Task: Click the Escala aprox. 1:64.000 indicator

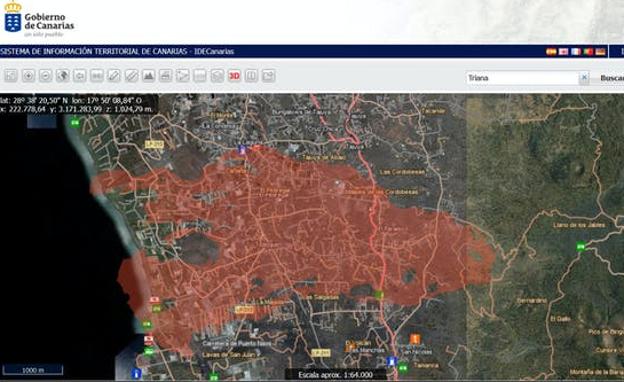Action: 335,374
